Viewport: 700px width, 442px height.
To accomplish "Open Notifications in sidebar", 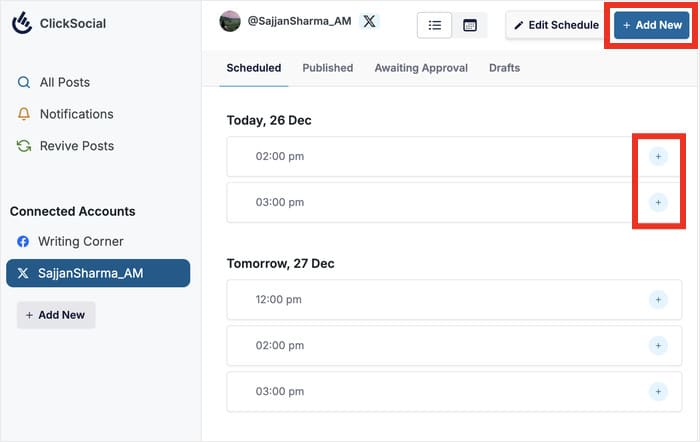I will click(x=76, y=114).
